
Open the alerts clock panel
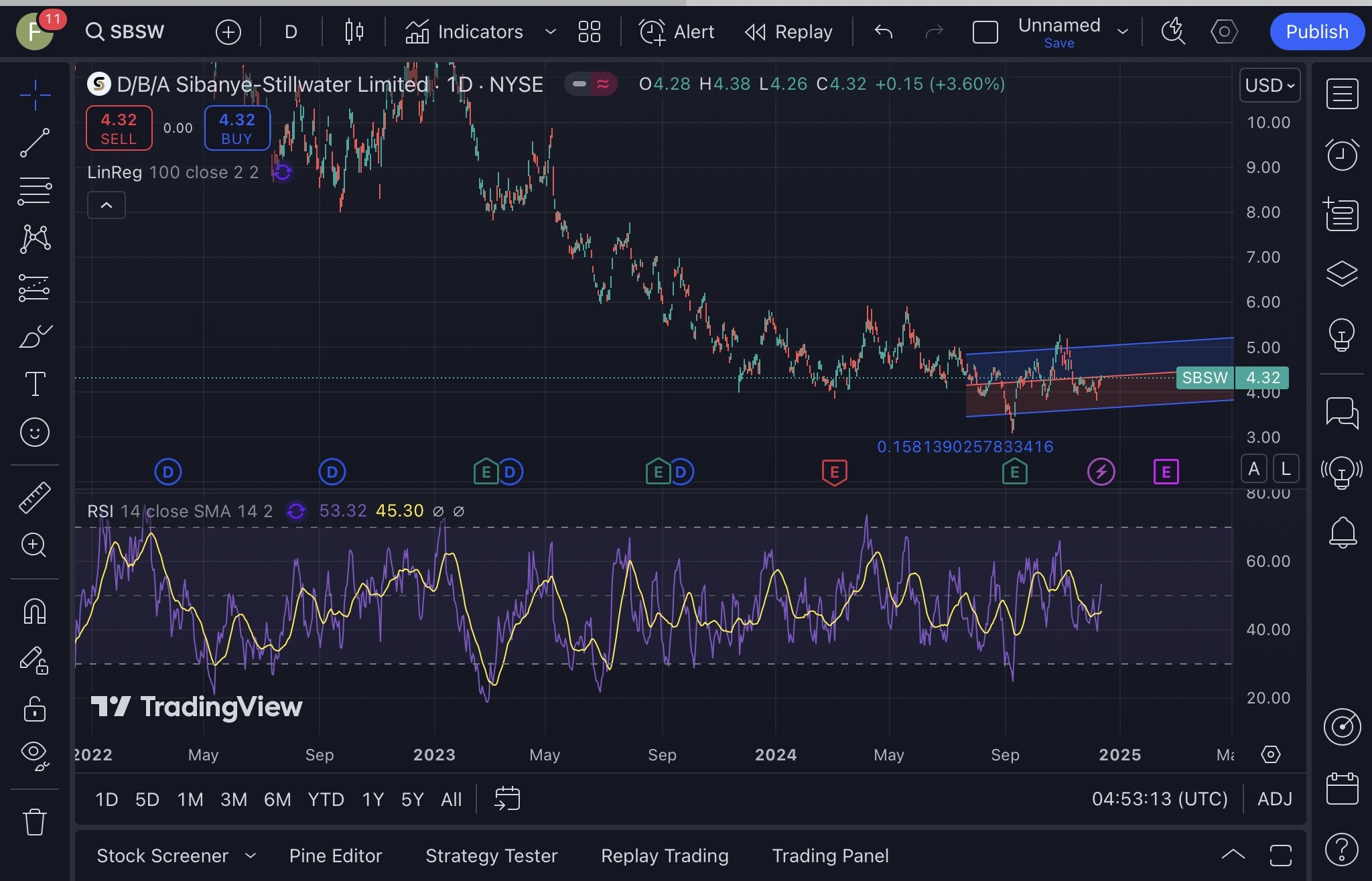pos(1343,154)
